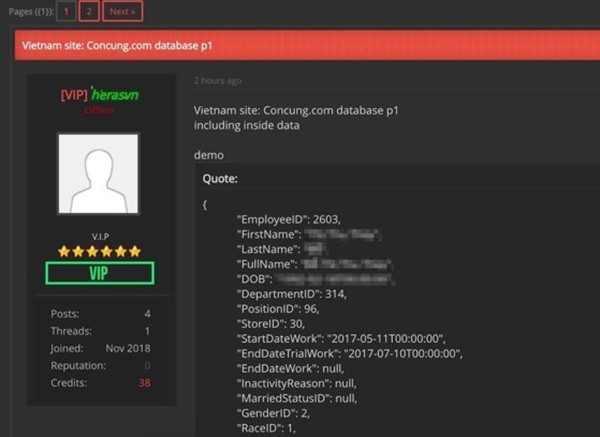Screen dimensions: 600x437
Task: Click the Posts count value
Action: [x=147, y=314]
